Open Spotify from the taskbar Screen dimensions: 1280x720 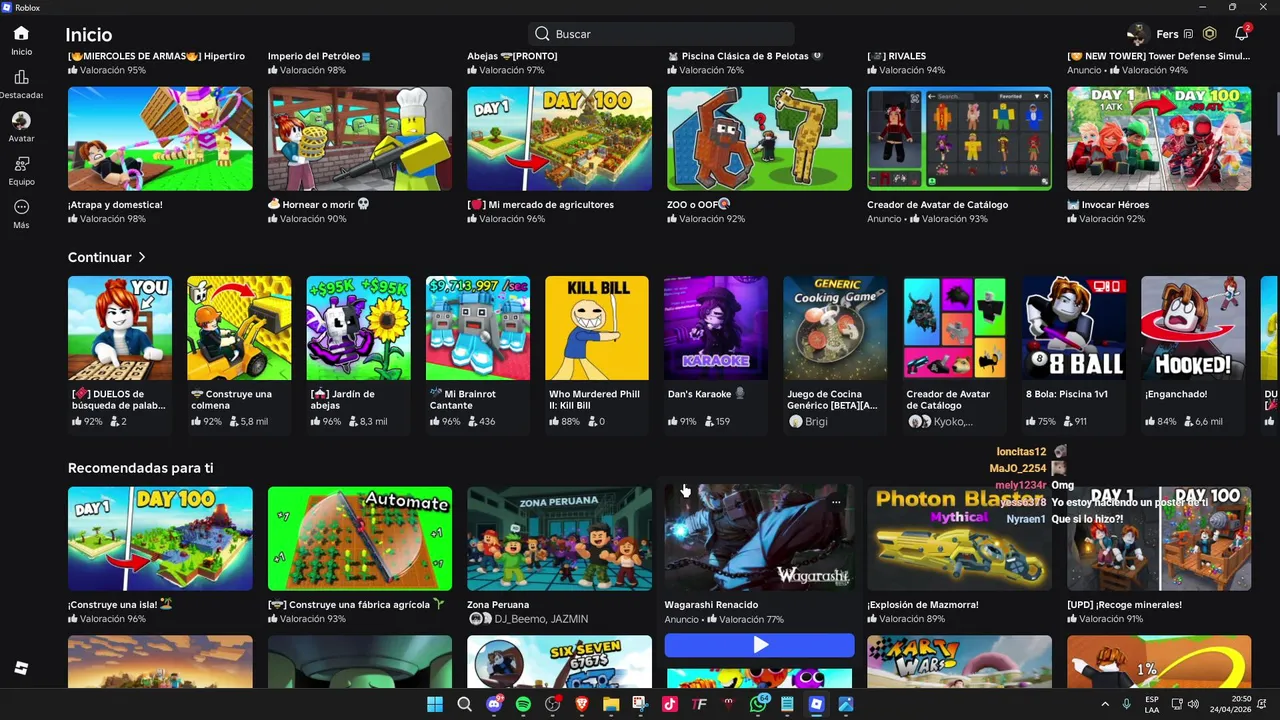click(x=523, y=704)
